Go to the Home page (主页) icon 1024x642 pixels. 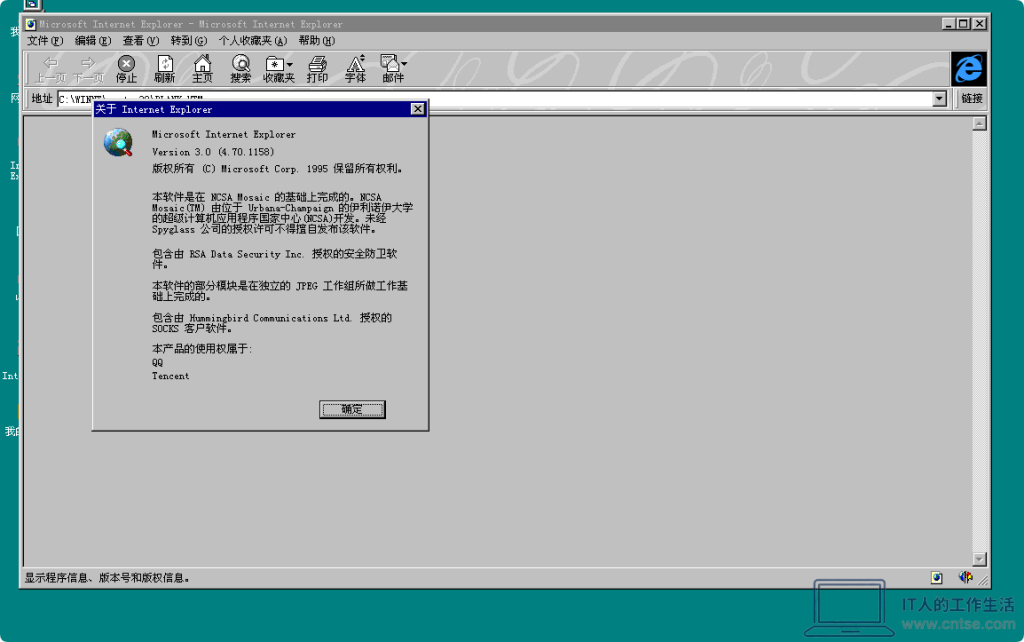[x=202, y=69]
